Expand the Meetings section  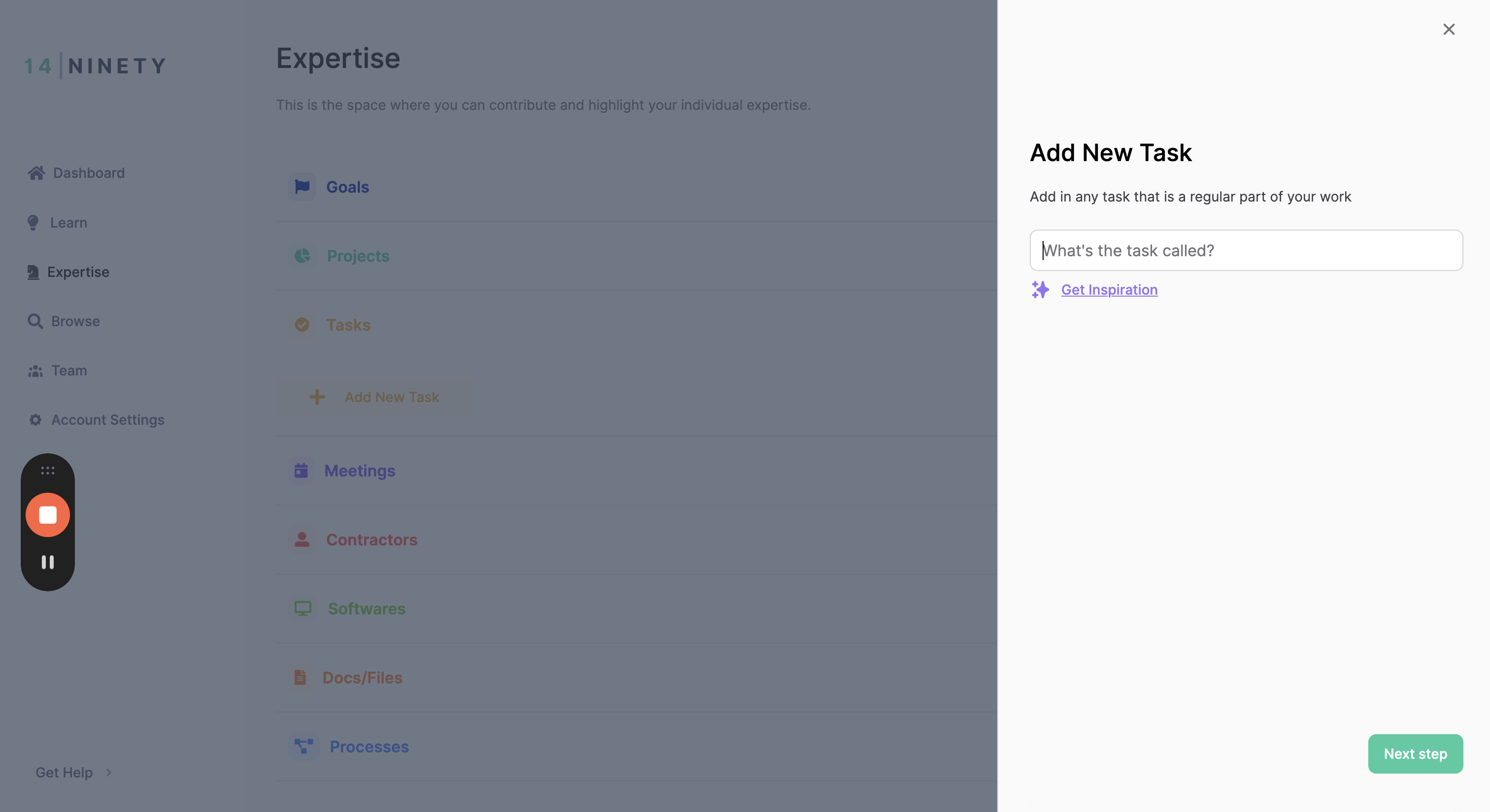pyautogui.click(x=359, y=471)
